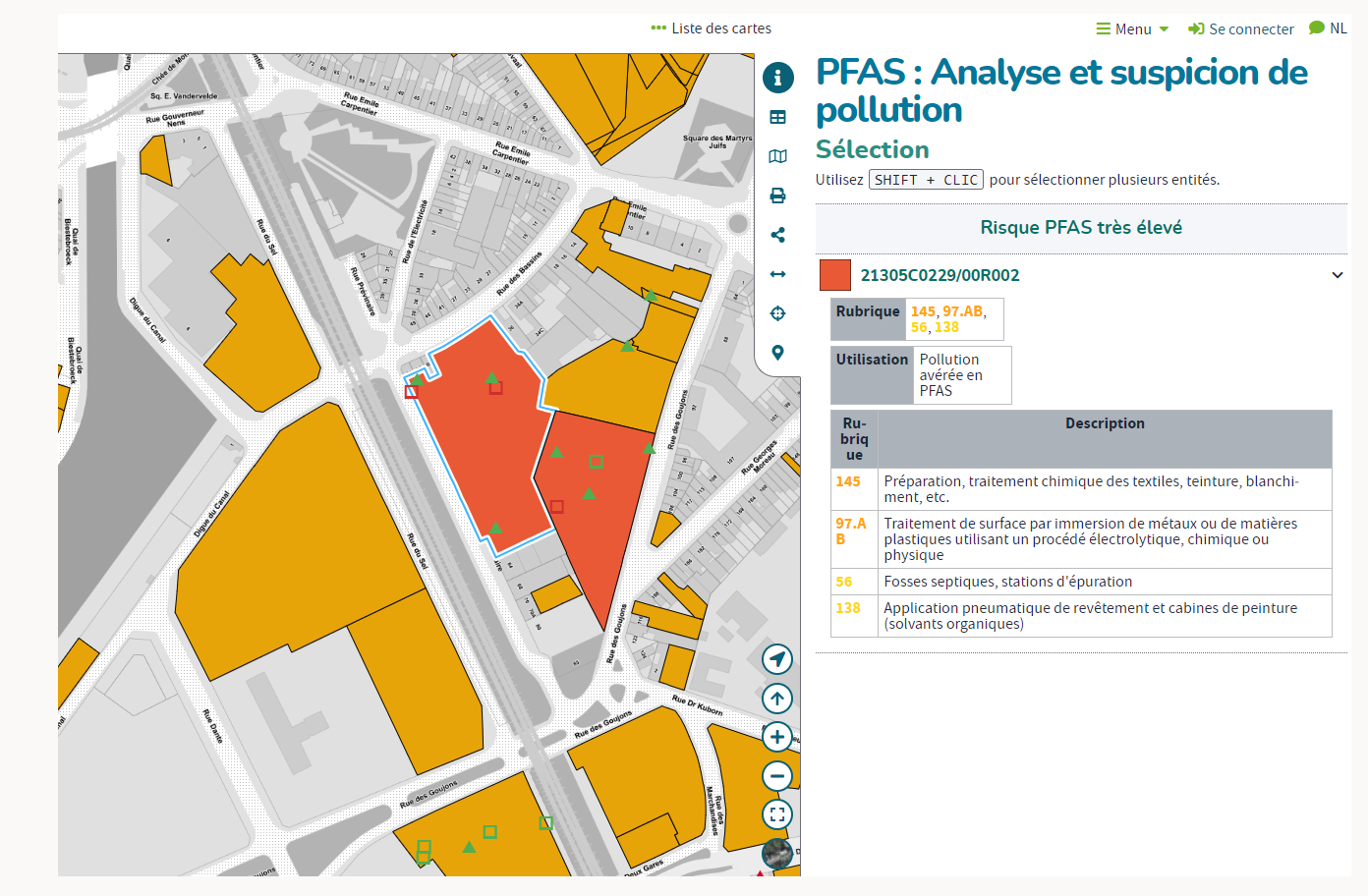Click the print icon in the sidebar
This screenshot has height=896, width=1368.
778,196
